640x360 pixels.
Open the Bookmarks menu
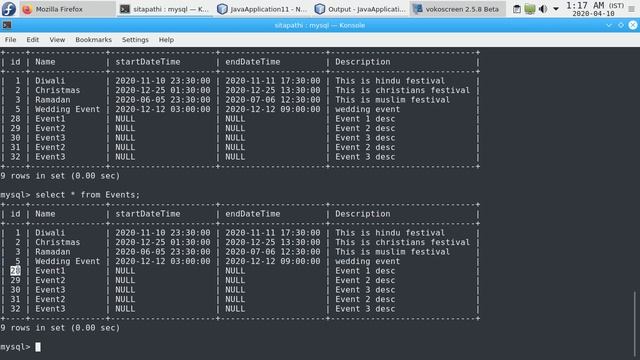(x=93, y=40)
